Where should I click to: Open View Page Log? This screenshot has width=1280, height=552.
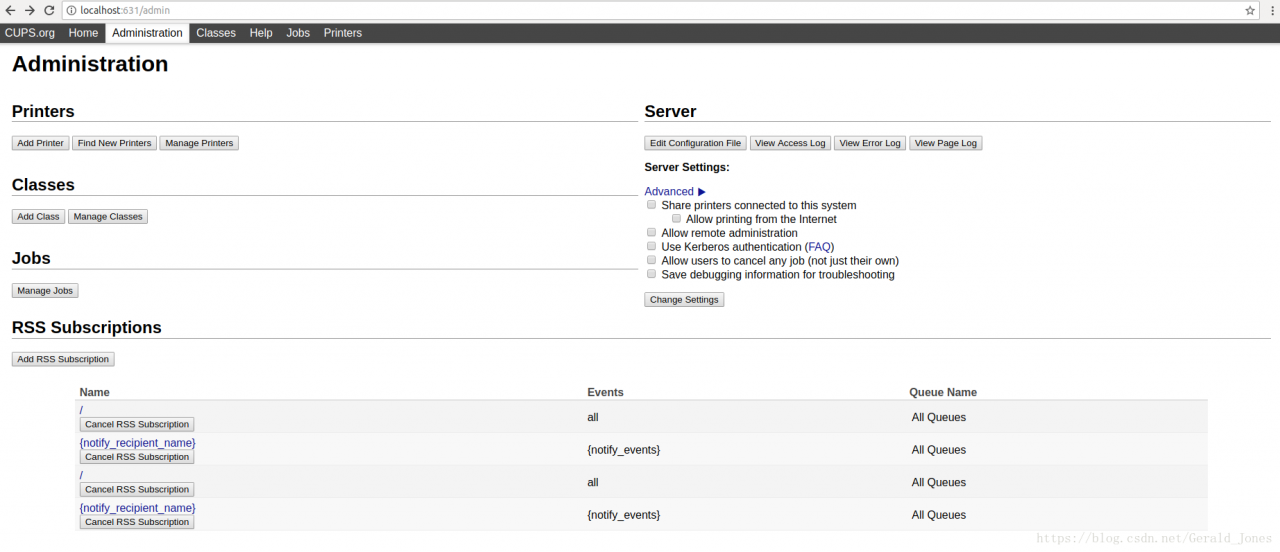[x=946, y=143]
